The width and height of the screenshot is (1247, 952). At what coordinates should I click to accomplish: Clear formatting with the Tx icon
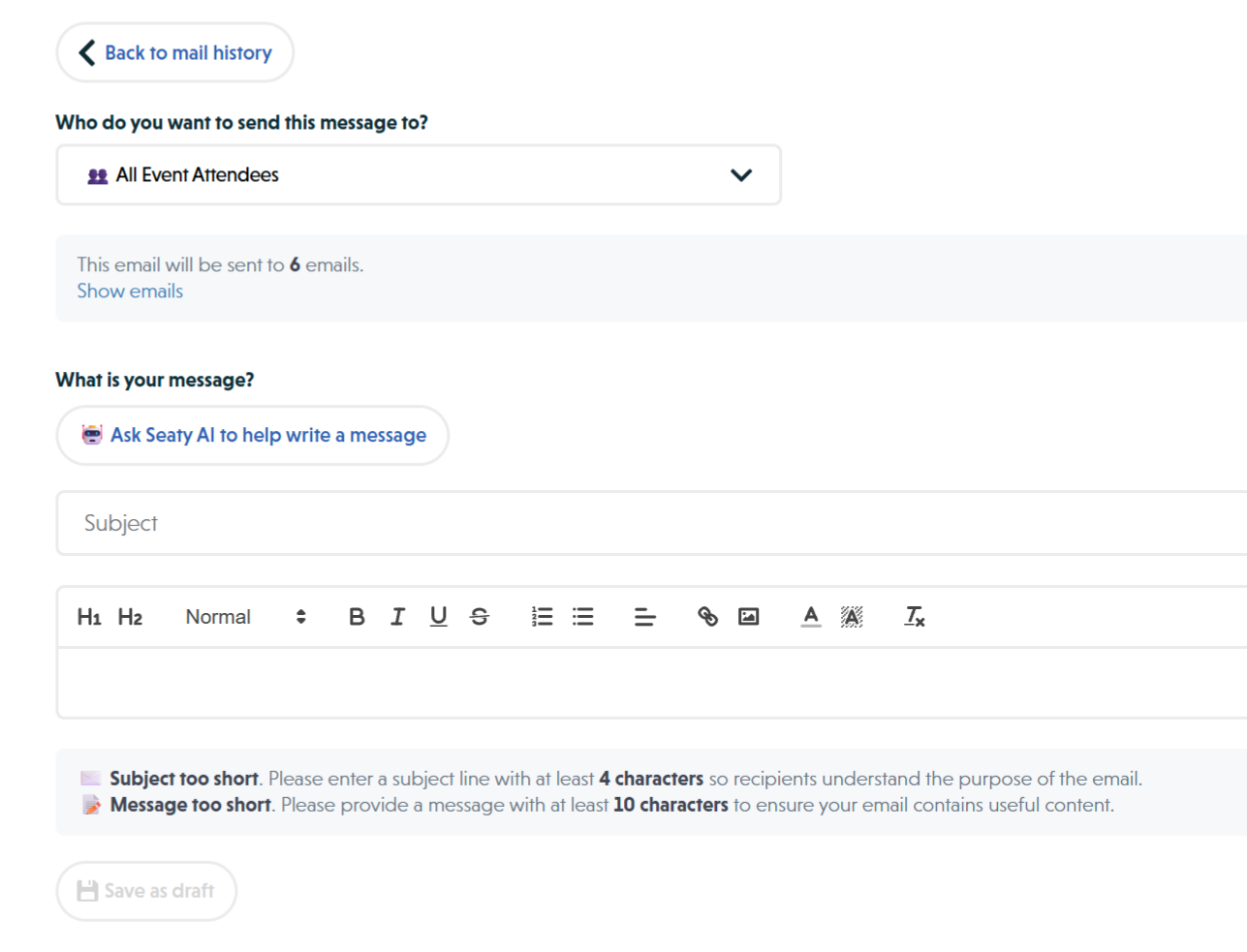tap(913, 616)
